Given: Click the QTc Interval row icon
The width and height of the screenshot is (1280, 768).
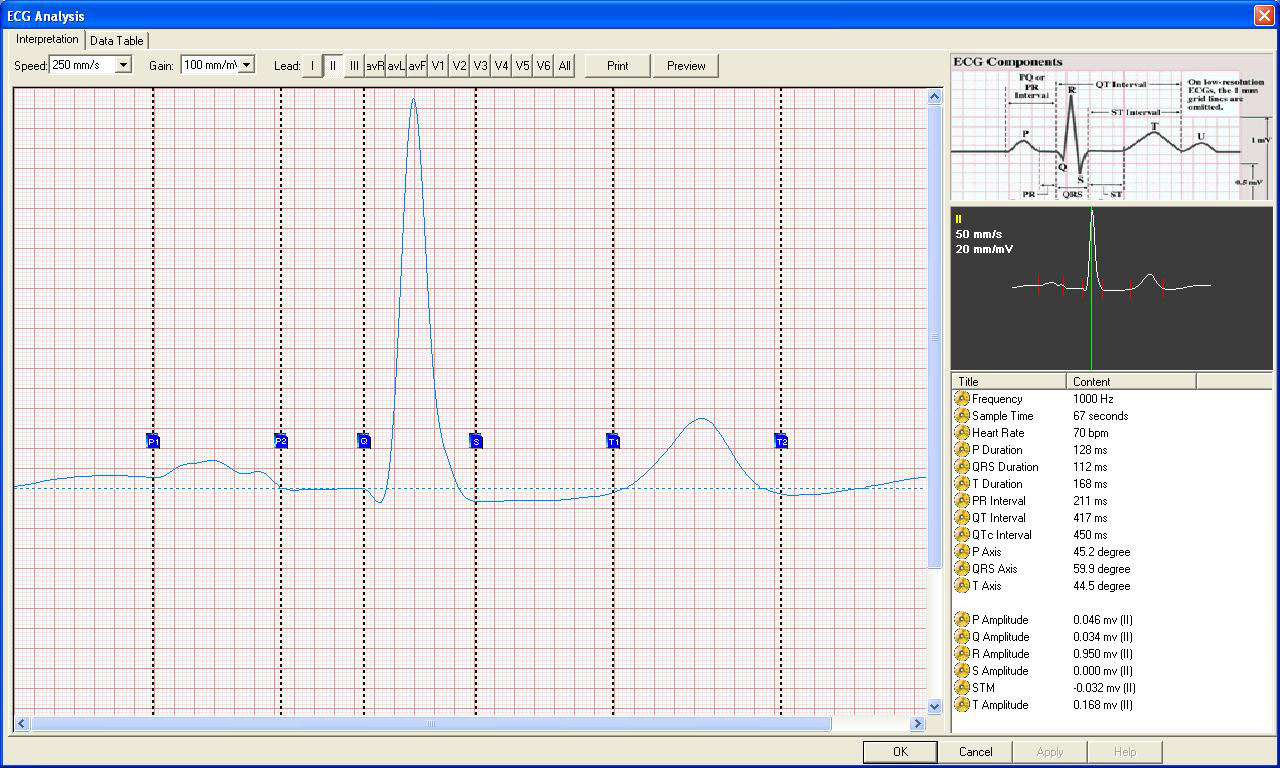Looking at the screenshot, I should pos(962,535).
